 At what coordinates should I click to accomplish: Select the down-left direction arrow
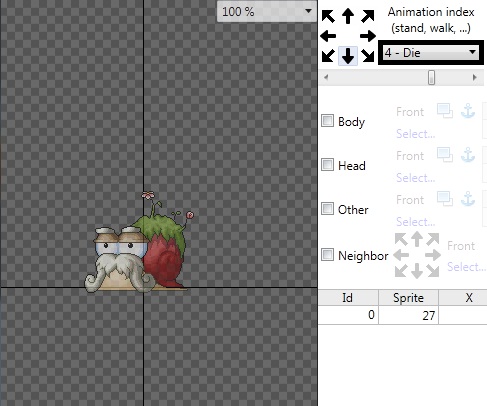[328, 56]
